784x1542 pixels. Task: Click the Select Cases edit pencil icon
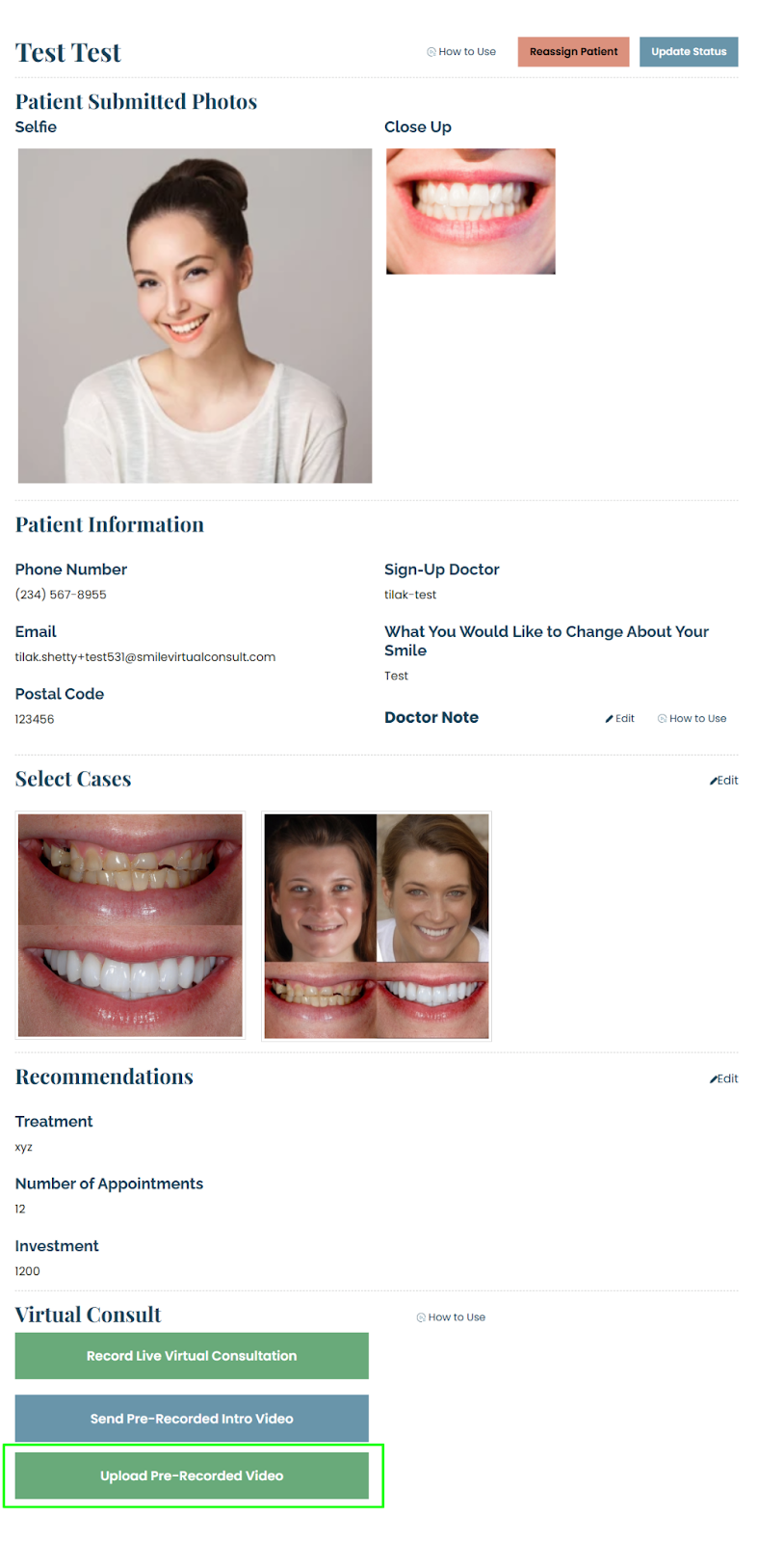point(714,781)
